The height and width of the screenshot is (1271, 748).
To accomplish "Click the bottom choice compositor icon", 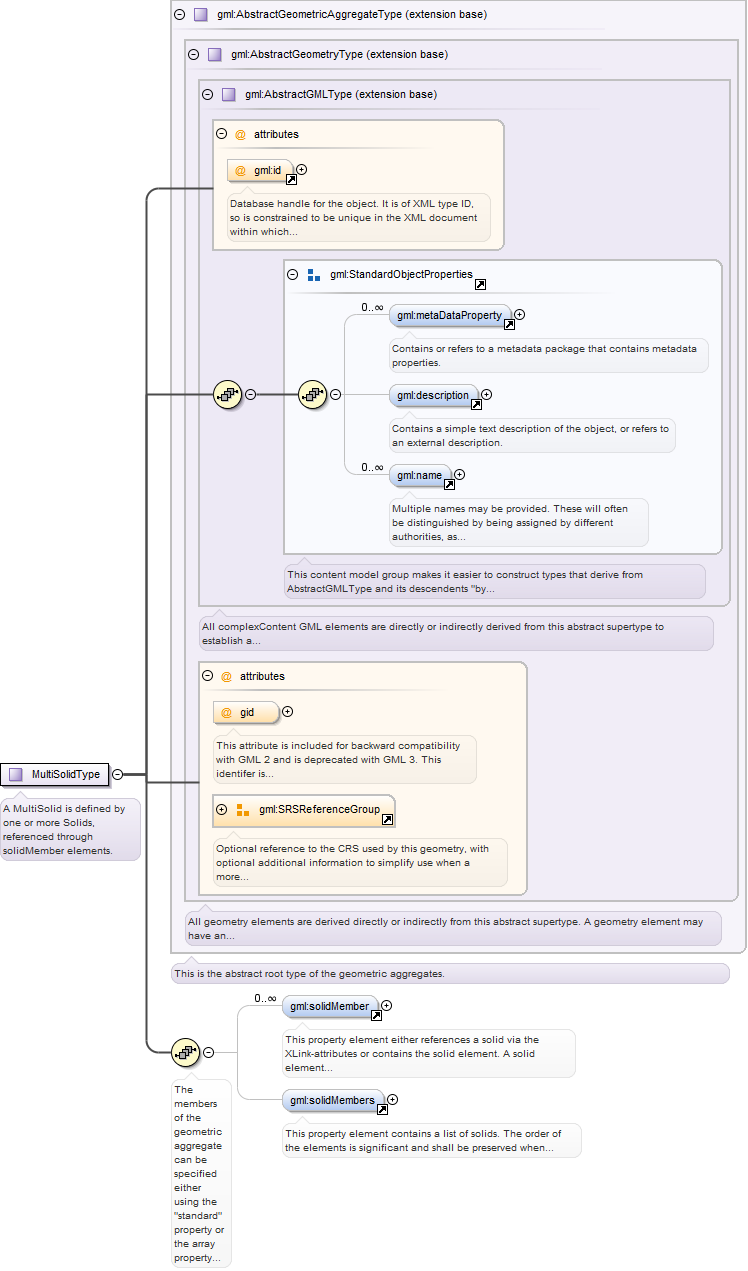I will coord(186,1052).
